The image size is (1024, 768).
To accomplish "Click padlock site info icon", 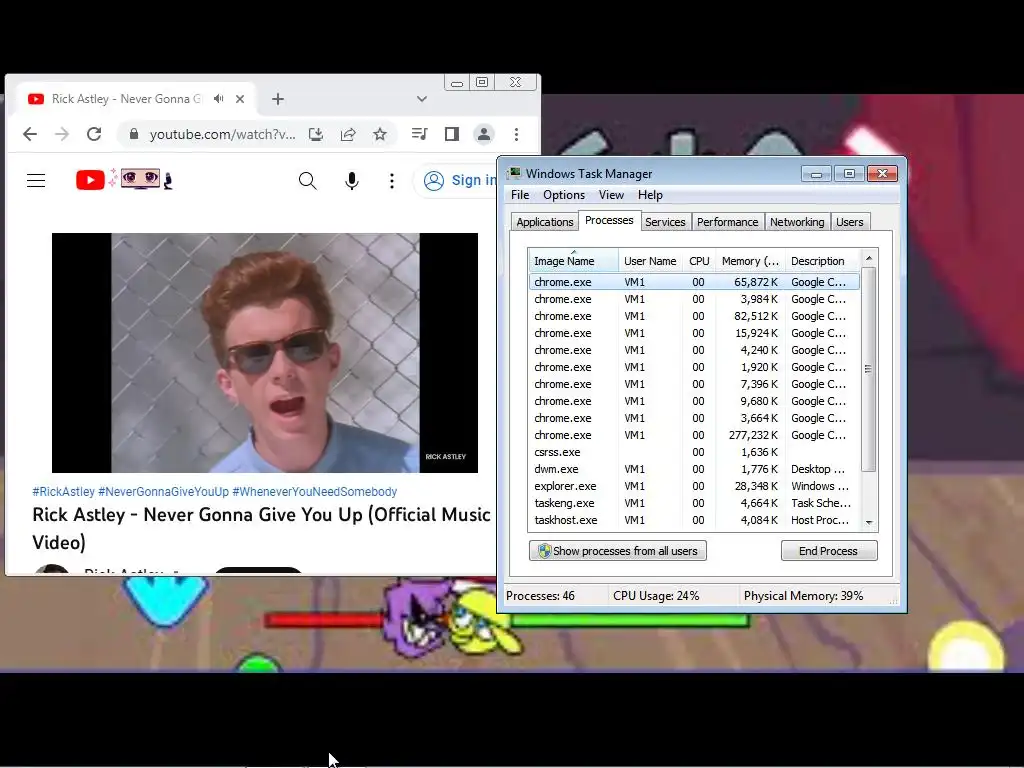I will click(134, 134).
